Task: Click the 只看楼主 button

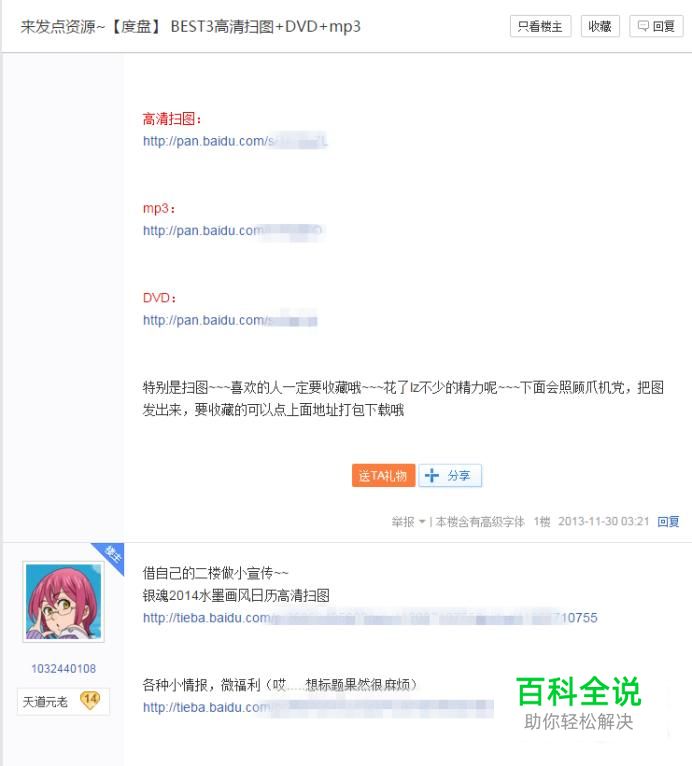Action: tap(540, 26)
